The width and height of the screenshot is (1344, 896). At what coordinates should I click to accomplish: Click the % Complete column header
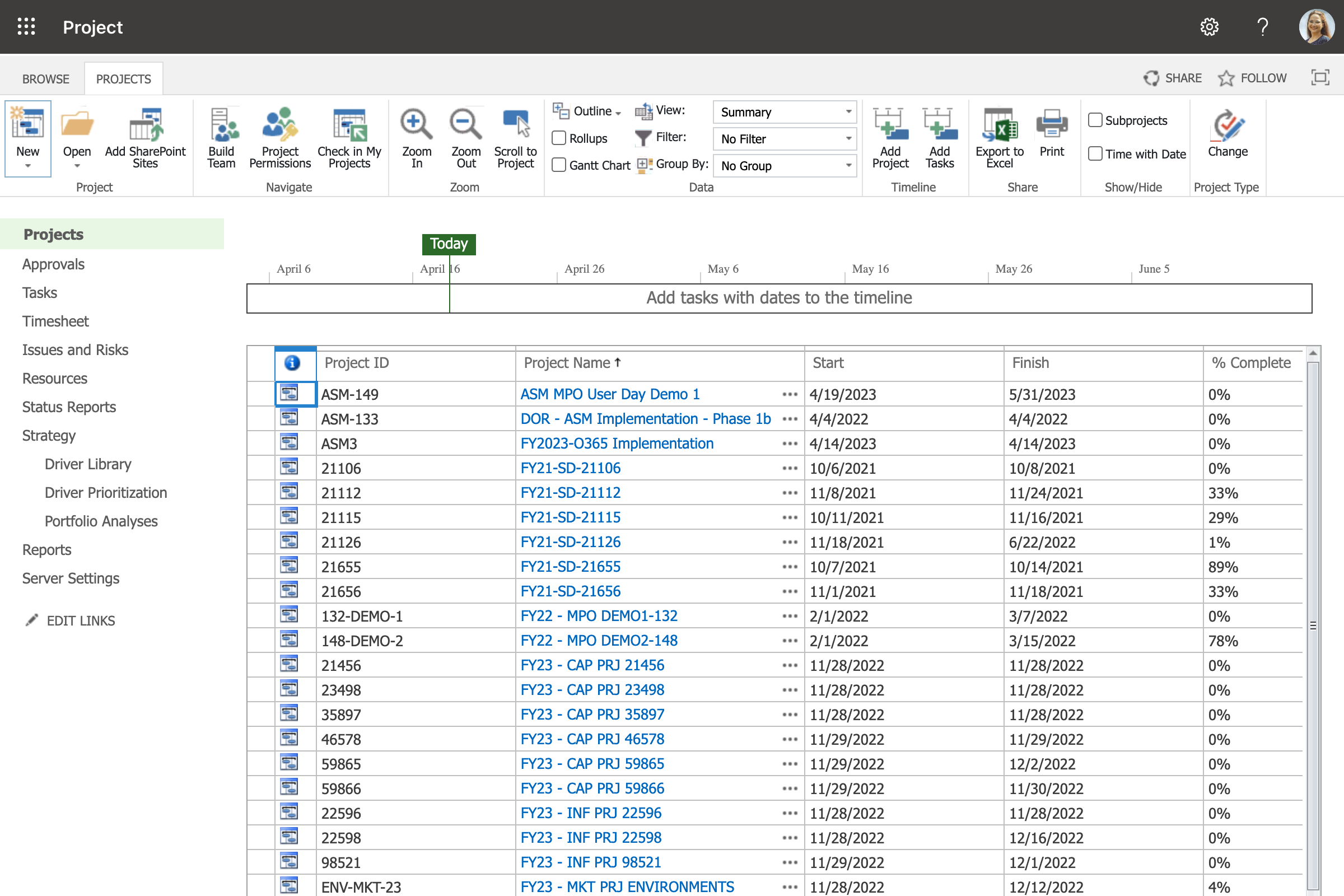1252,363
